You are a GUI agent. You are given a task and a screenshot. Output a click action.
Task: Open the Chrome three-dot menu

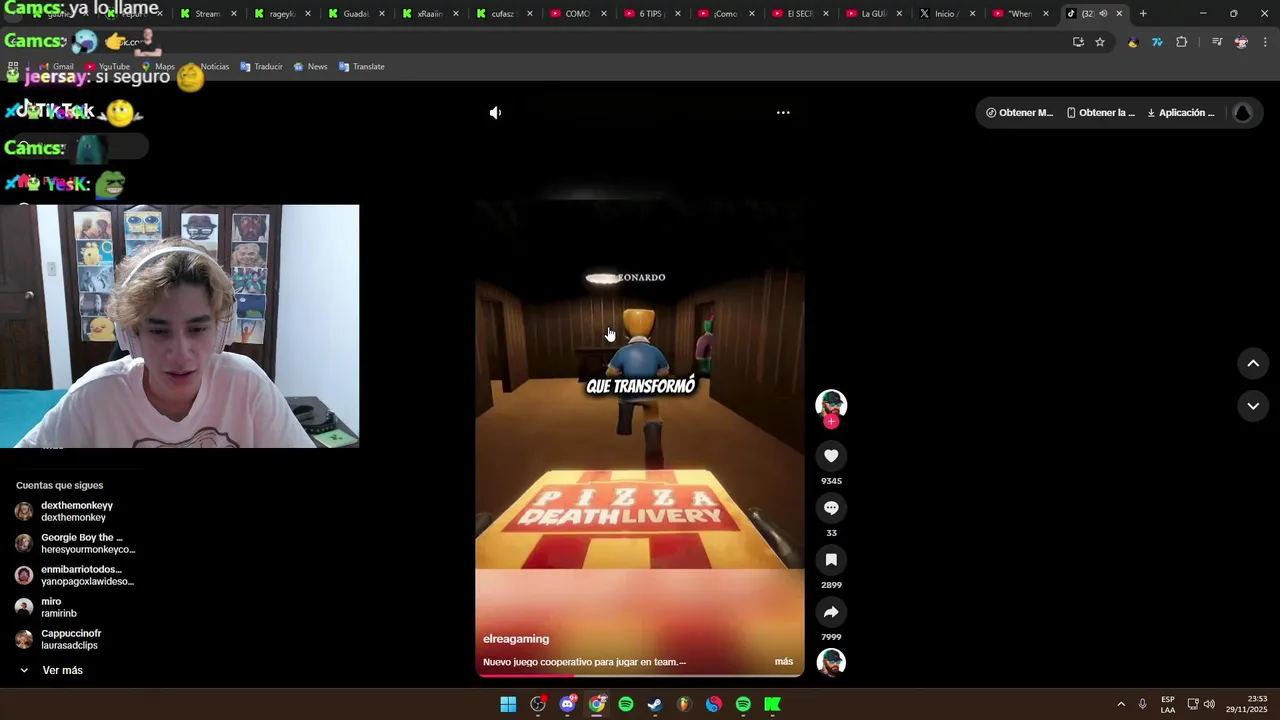[1266, 42]
